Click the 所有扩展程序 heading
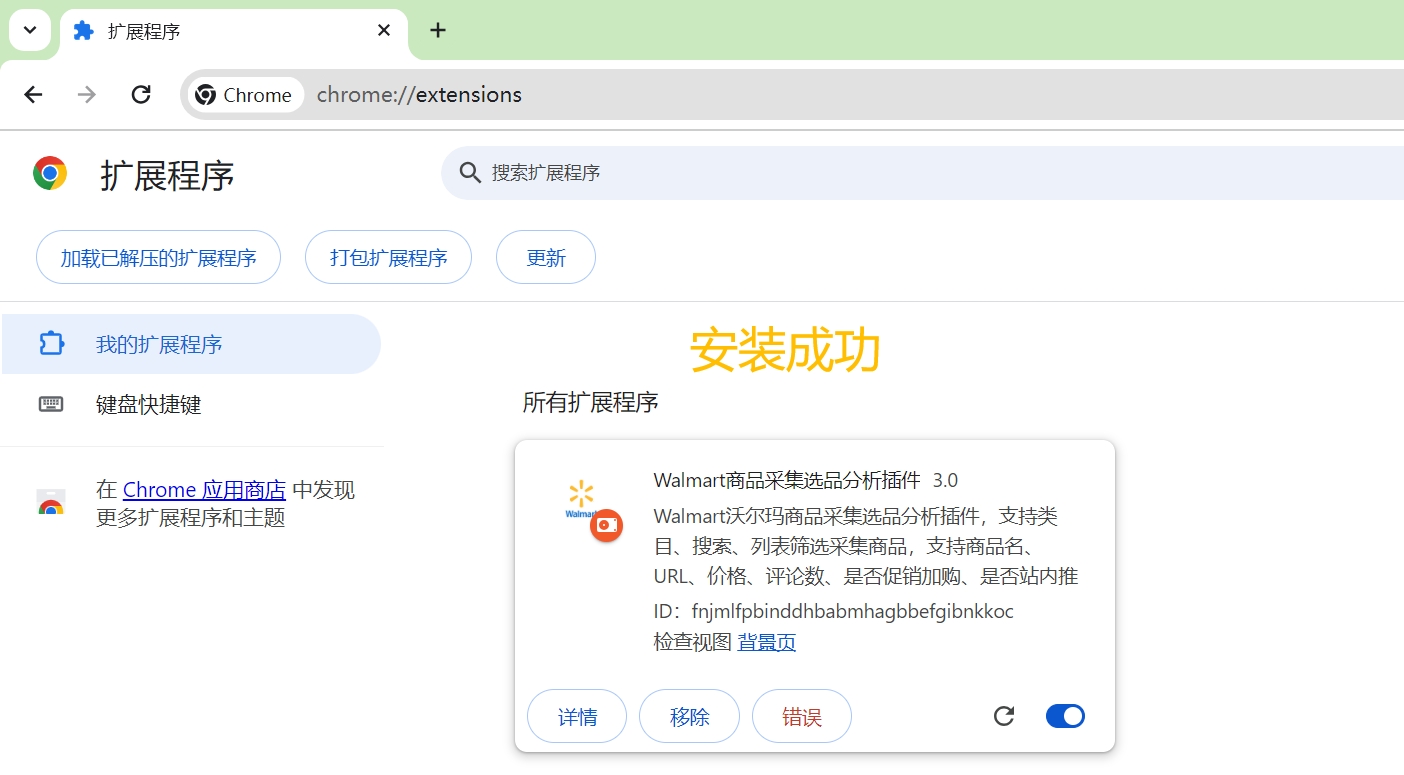The image size is (1404, 775). tap(590, 403)
